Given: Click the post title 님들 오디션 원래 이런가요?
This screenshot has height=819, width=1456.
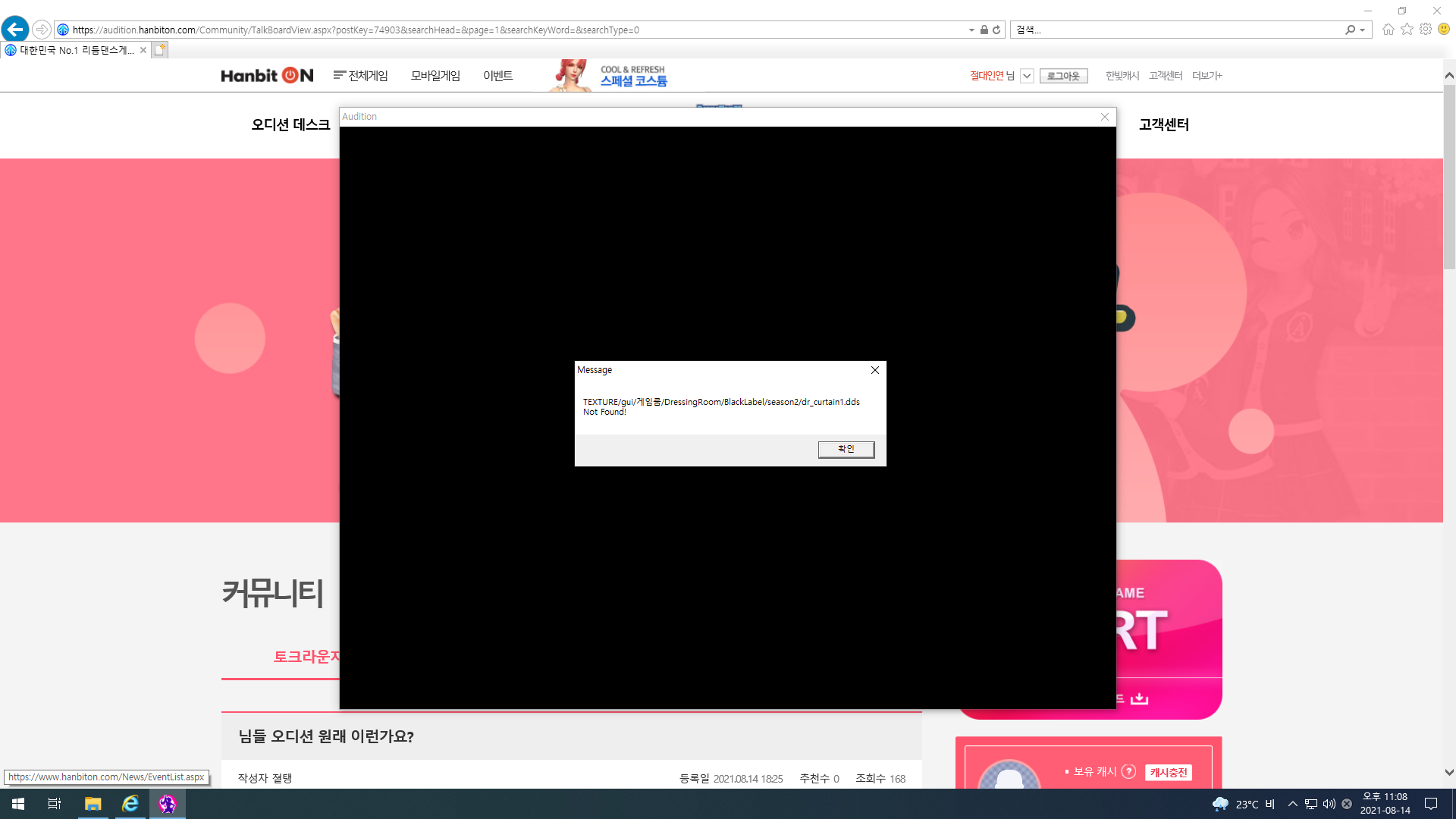Looking at the screenshot, I should tap(326, 736).
